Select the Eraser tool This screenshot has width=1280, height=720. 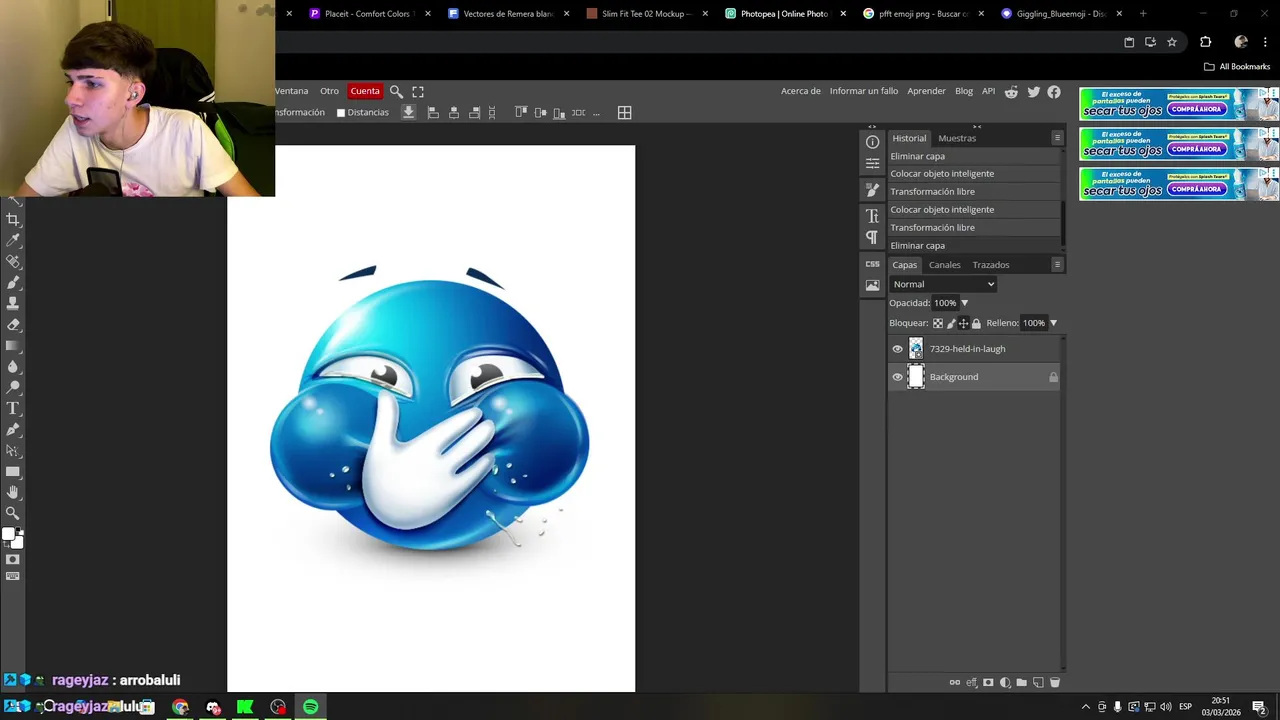click(x=13, y=324)
